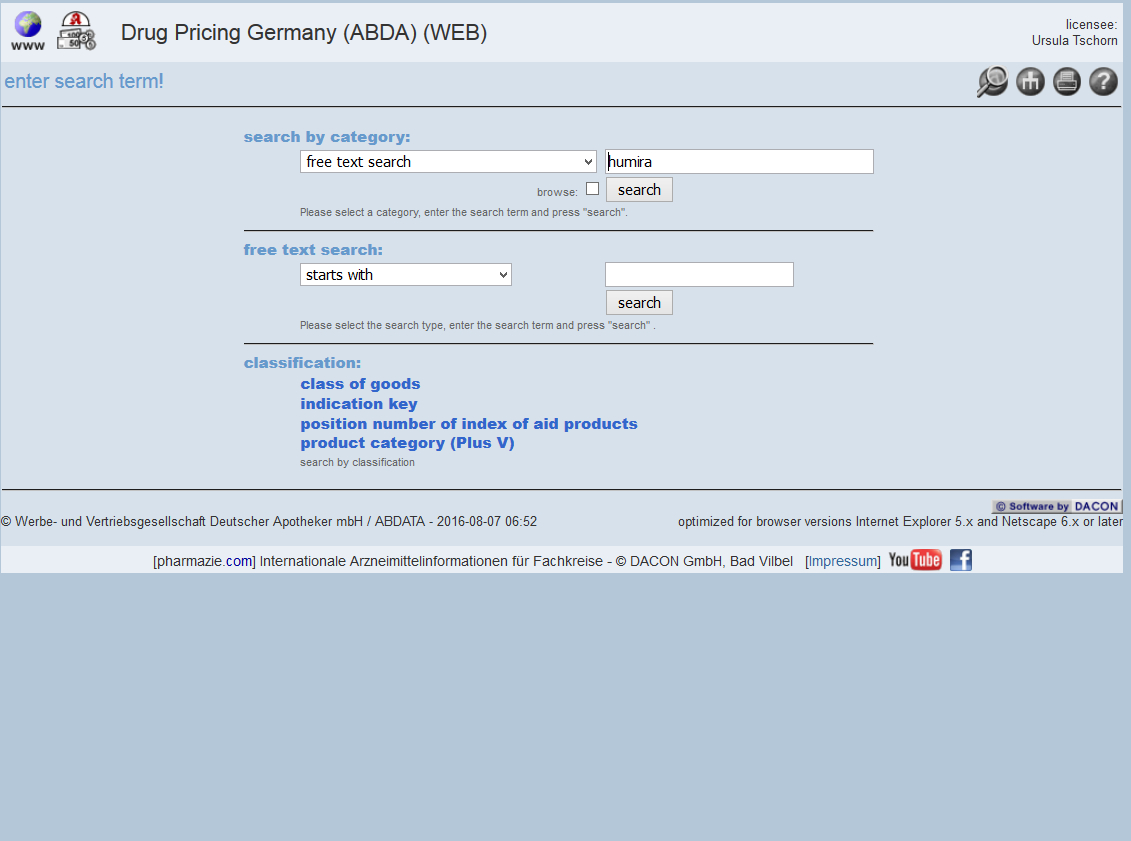Screen dimensions: 1131x841
Task: Open the Impressum link in footer
Action: point(843,561)
